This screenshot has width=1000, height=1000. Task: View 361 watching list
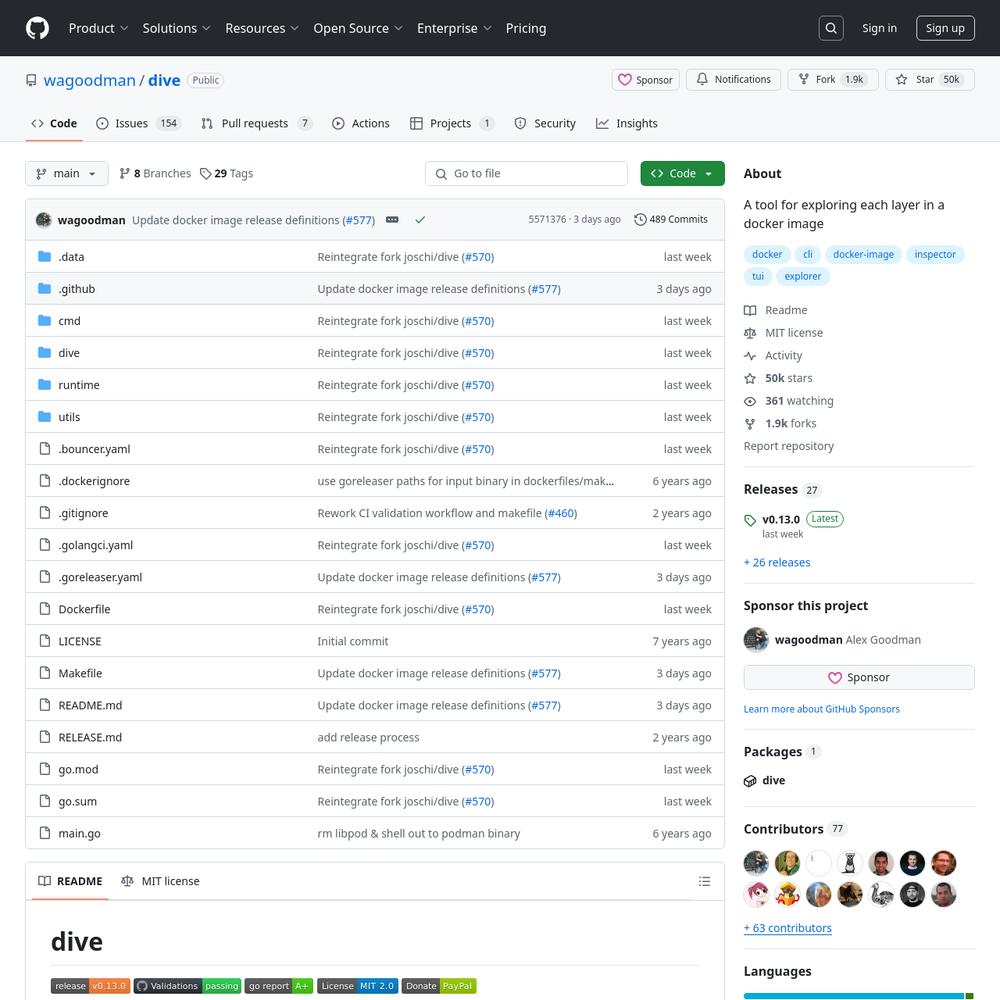click(x=798, y=401)
